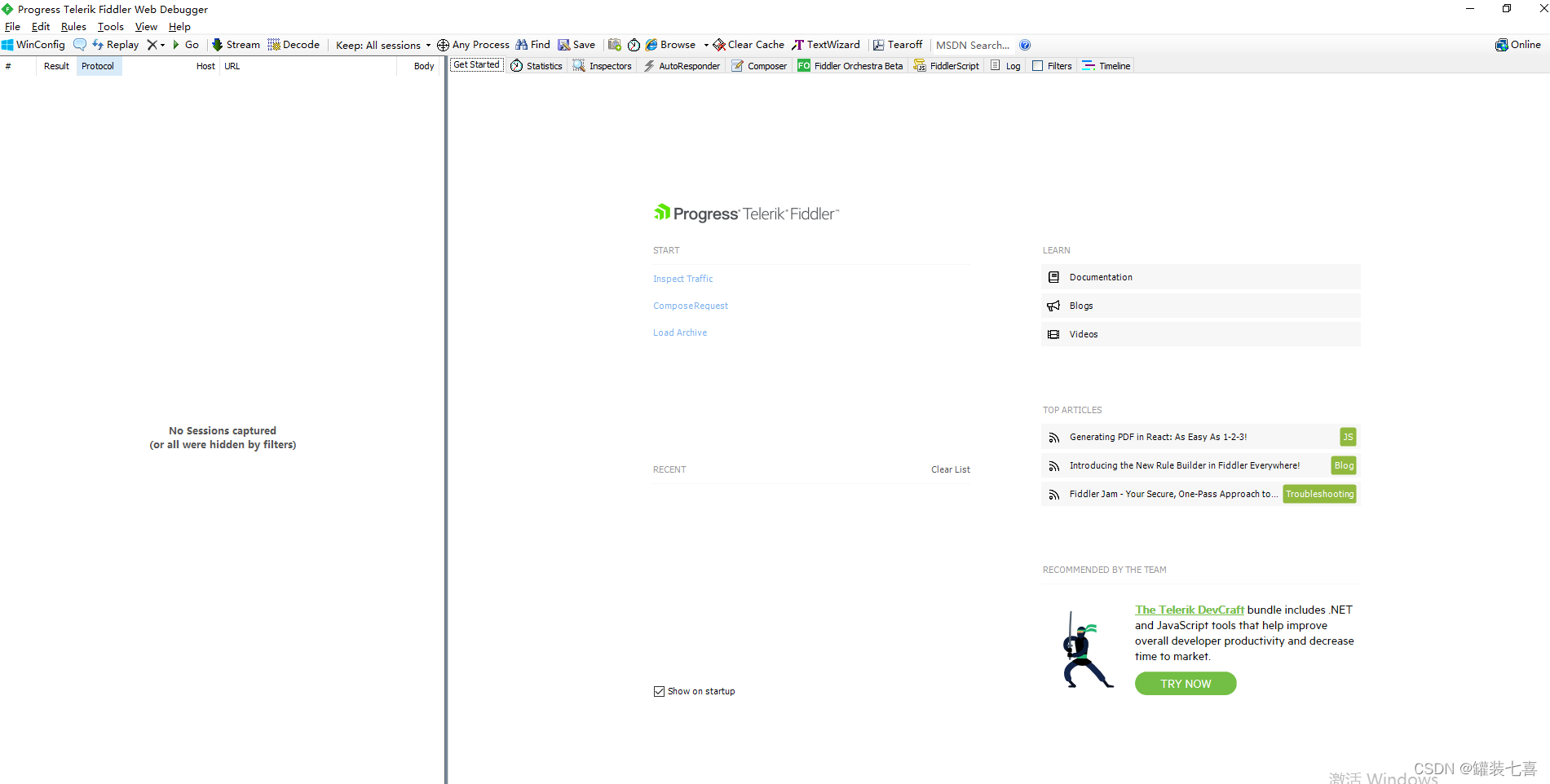1550x784 pixels.
Task: Open the Edit menu
Action: coord(41,27)
